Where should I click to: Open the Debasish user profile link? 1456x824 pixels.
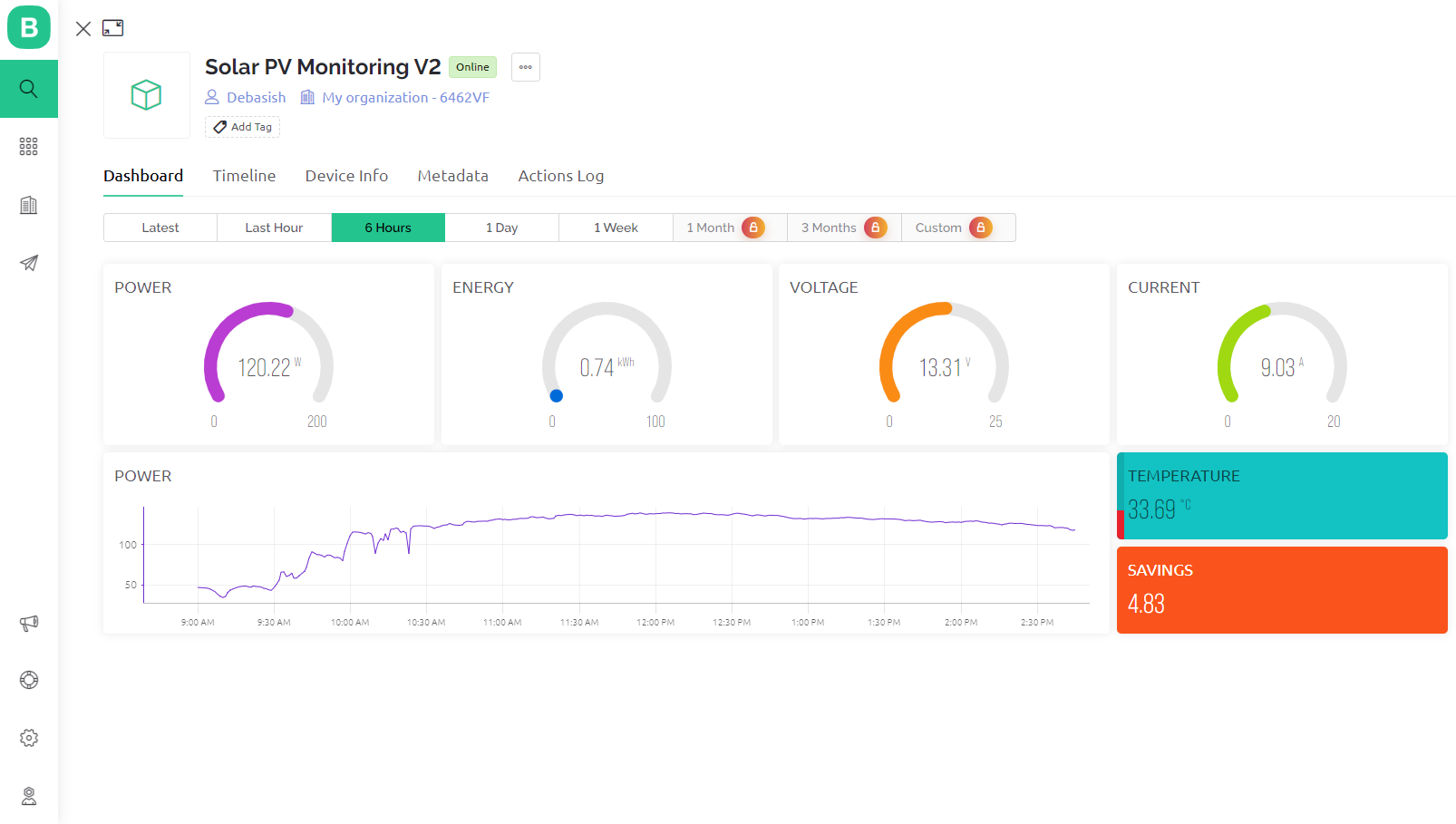click(x=256, y=97)
